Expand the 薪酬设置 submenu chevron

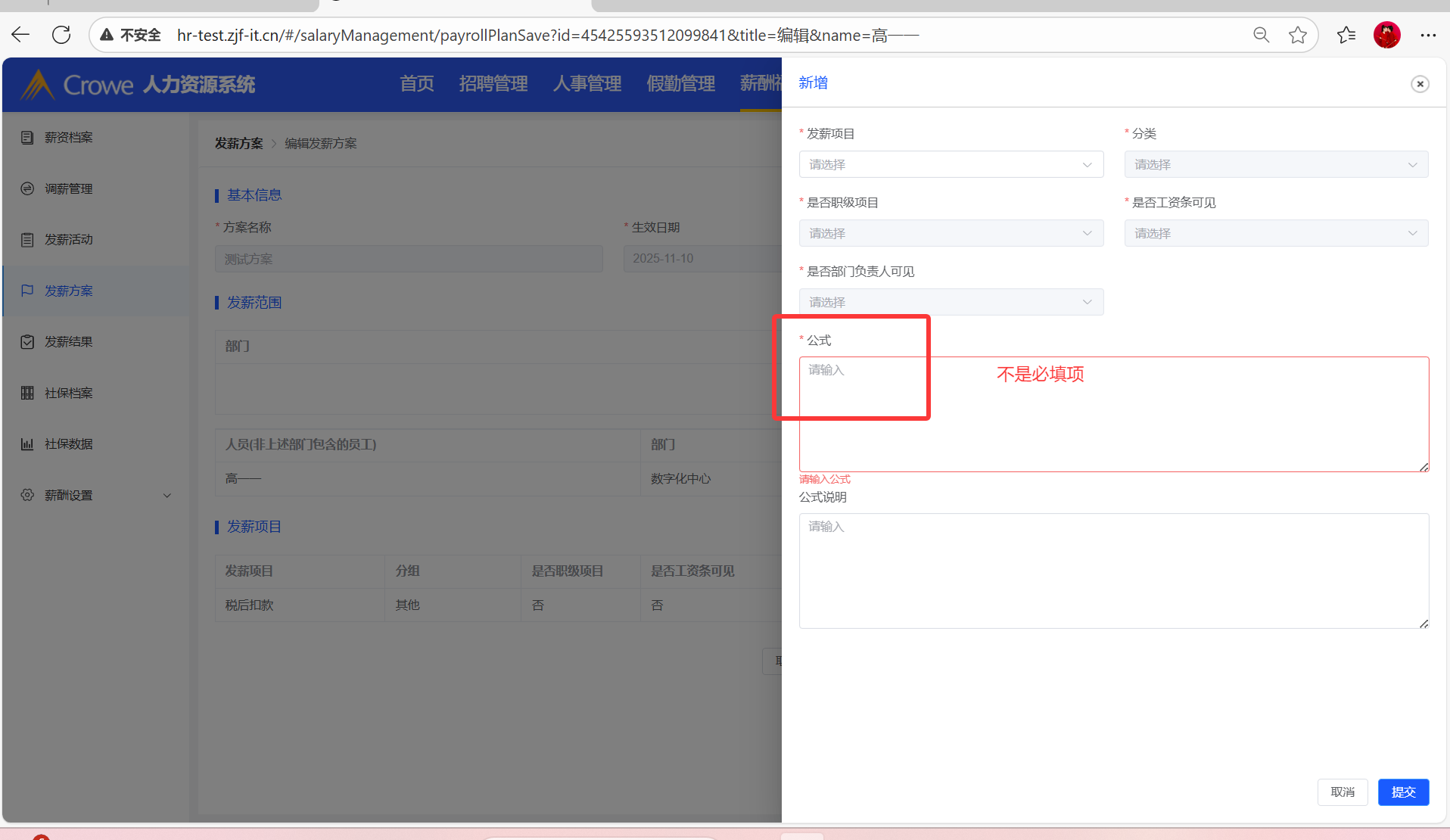[x=167, y=496]
